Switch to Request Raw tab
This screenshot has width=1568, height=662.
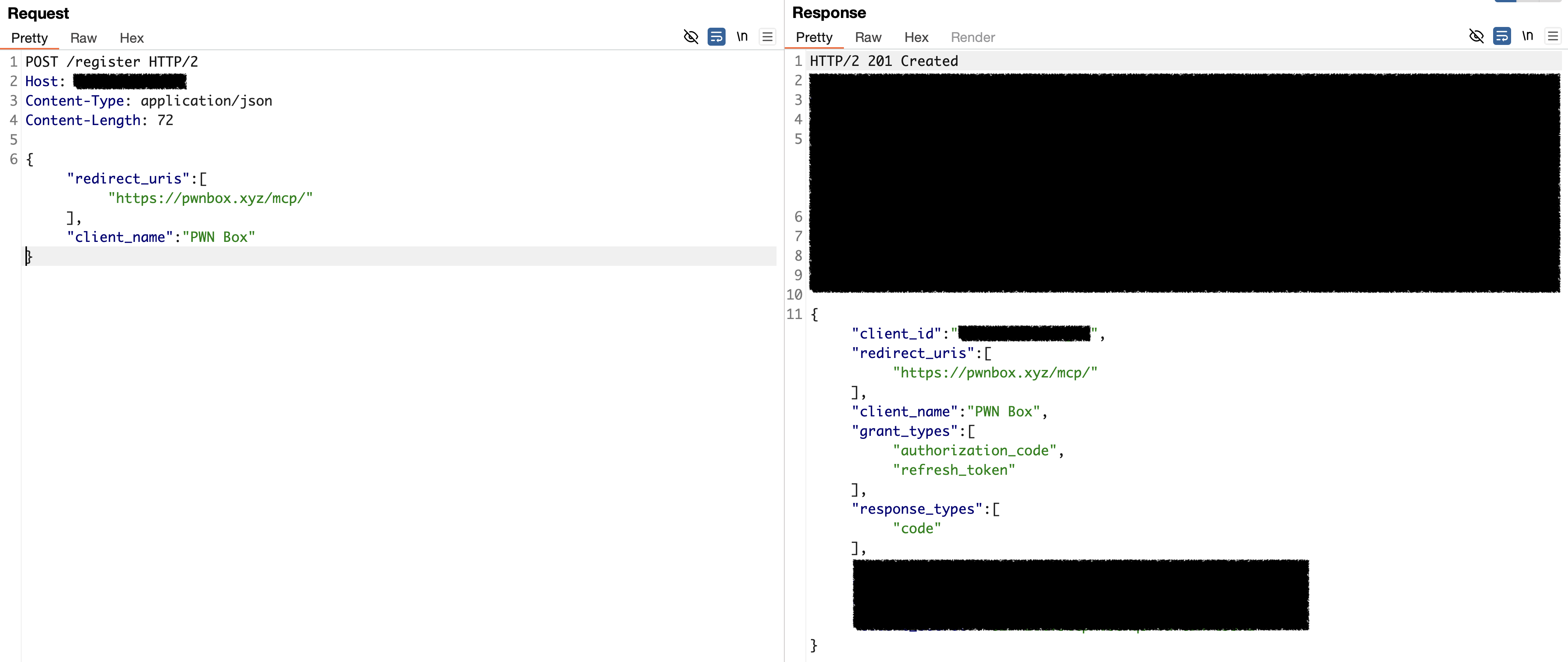pyautogui.click(x=83, y=38)
